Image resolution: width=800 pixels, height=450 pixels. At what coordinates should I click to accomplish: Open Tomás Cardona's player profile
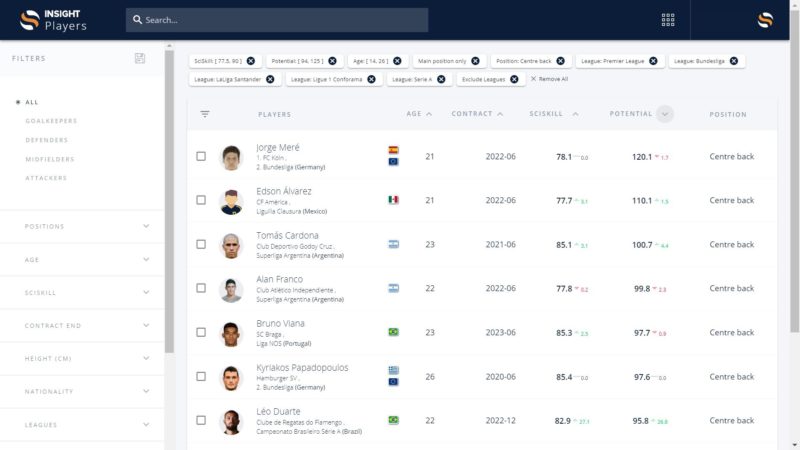287,235
